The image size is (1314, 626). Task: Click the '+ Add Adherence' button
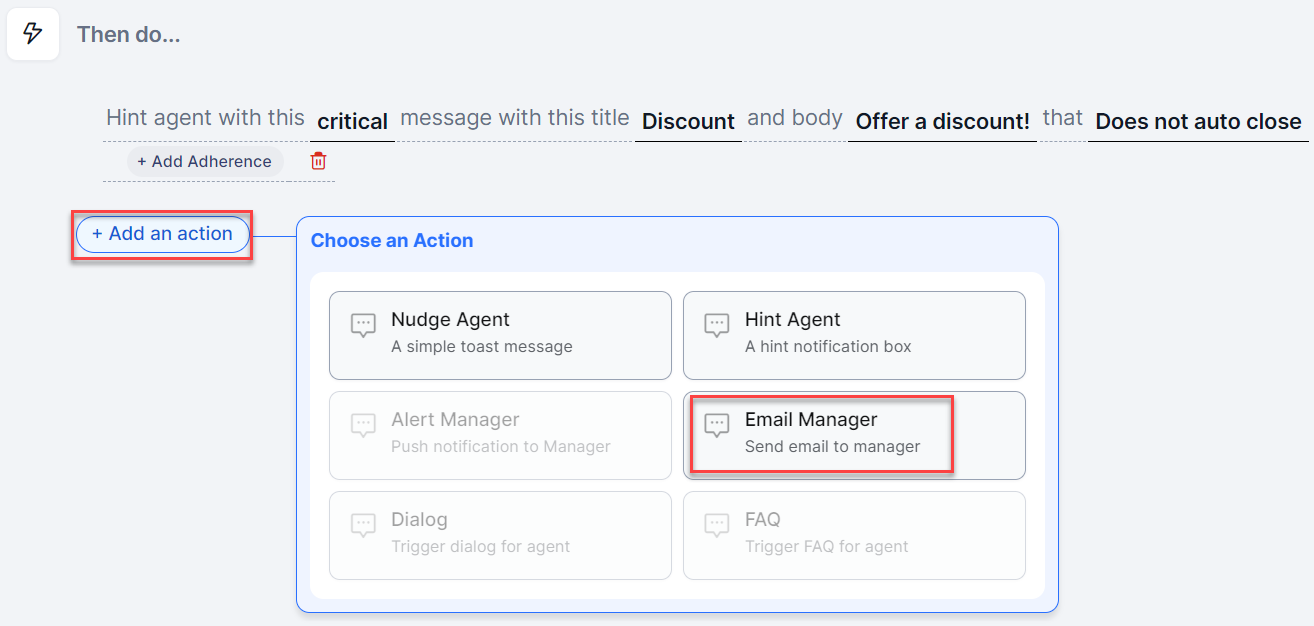point(204,161)
